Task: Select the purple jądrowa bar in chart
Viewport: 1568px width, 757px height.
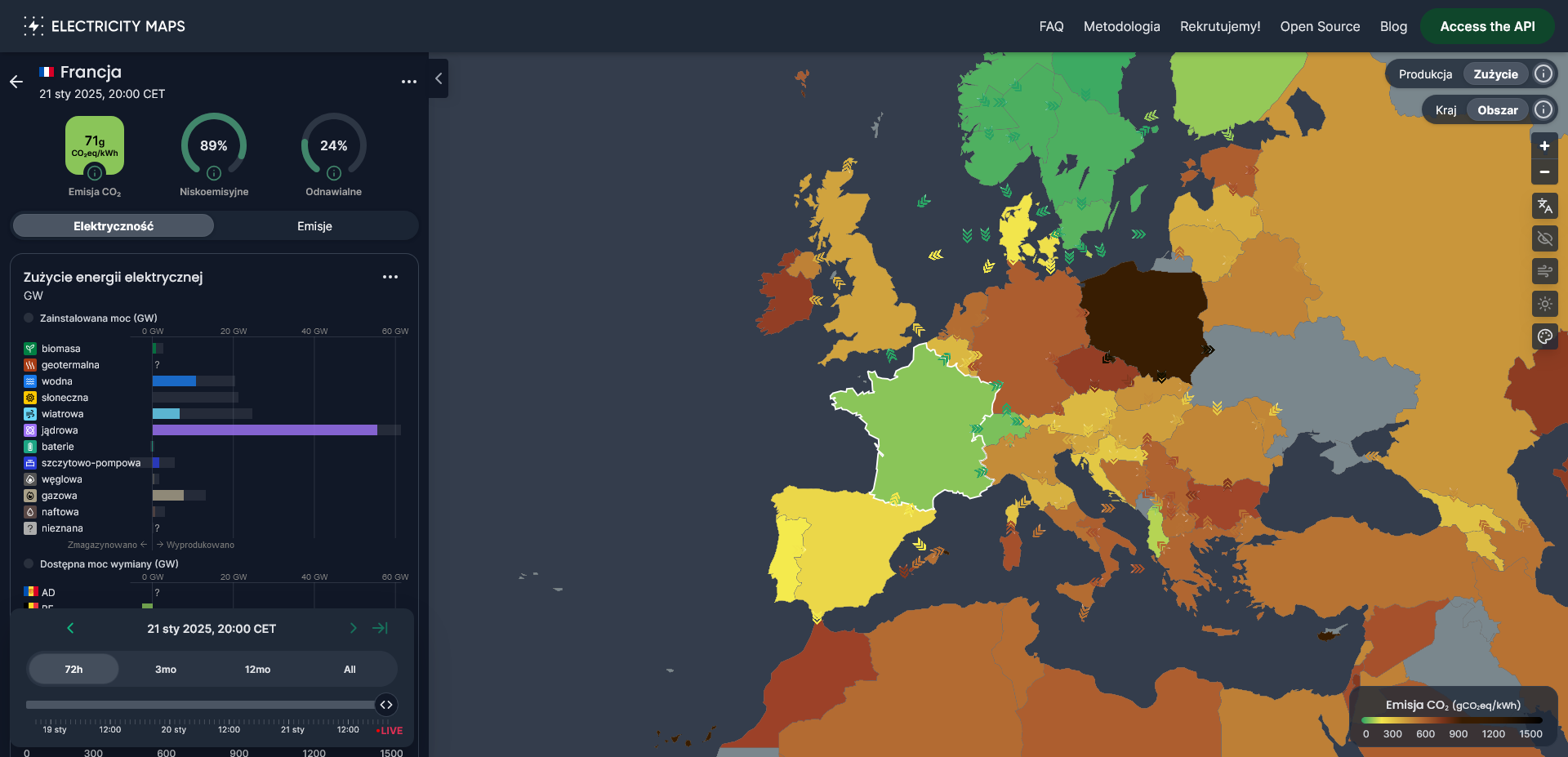Action: click(265, 430)
